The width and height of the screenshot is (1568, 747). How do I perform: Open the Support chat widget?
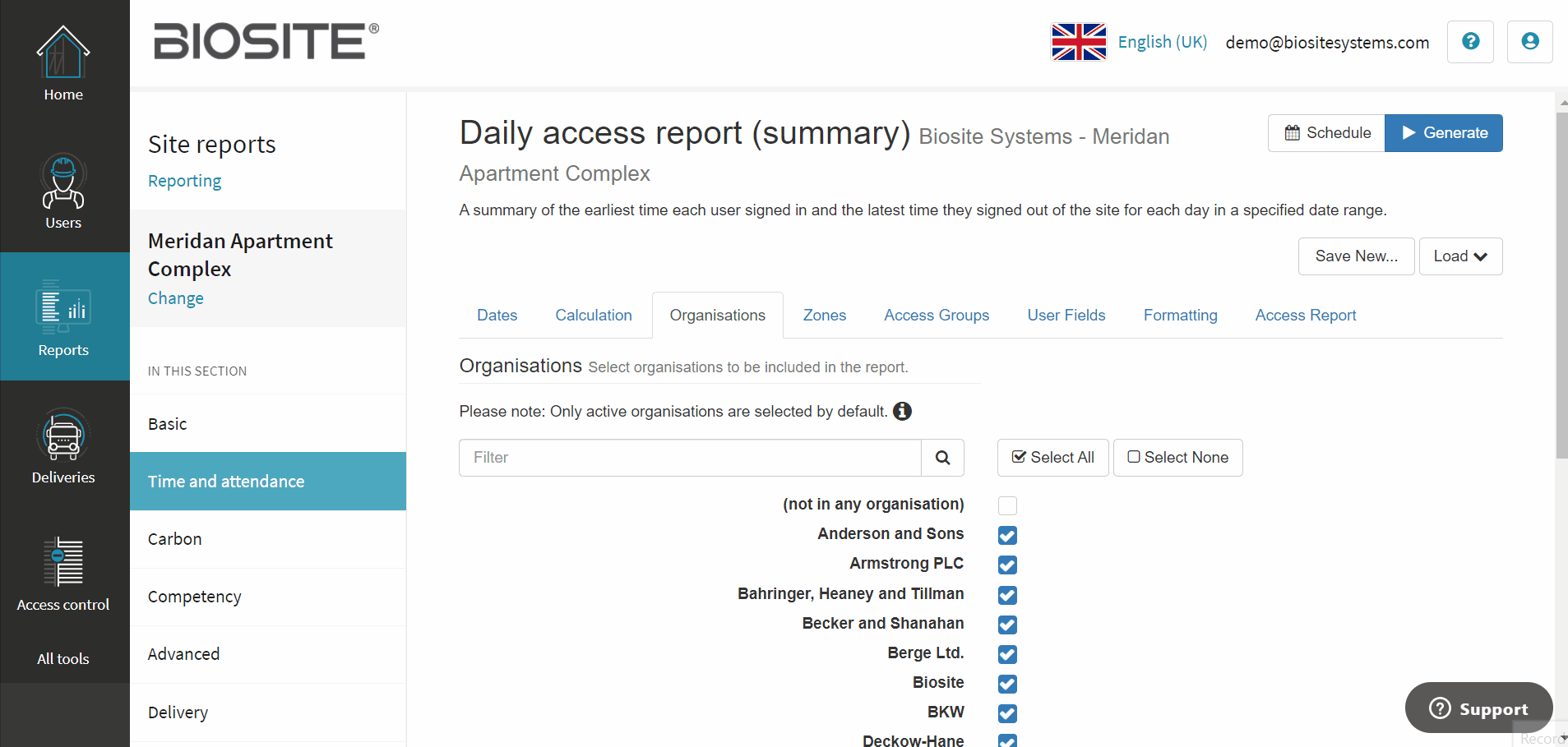coord(1478,708)
